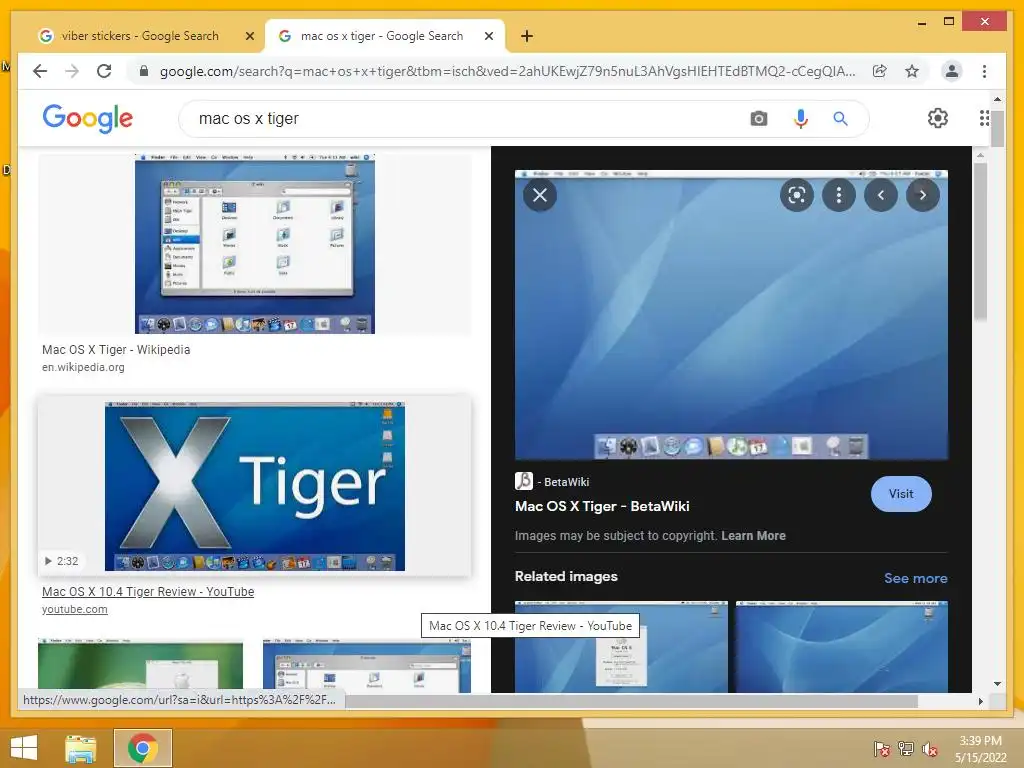Reload the current page
This screenshot has height=768, width=1024.
click(104, 71)
